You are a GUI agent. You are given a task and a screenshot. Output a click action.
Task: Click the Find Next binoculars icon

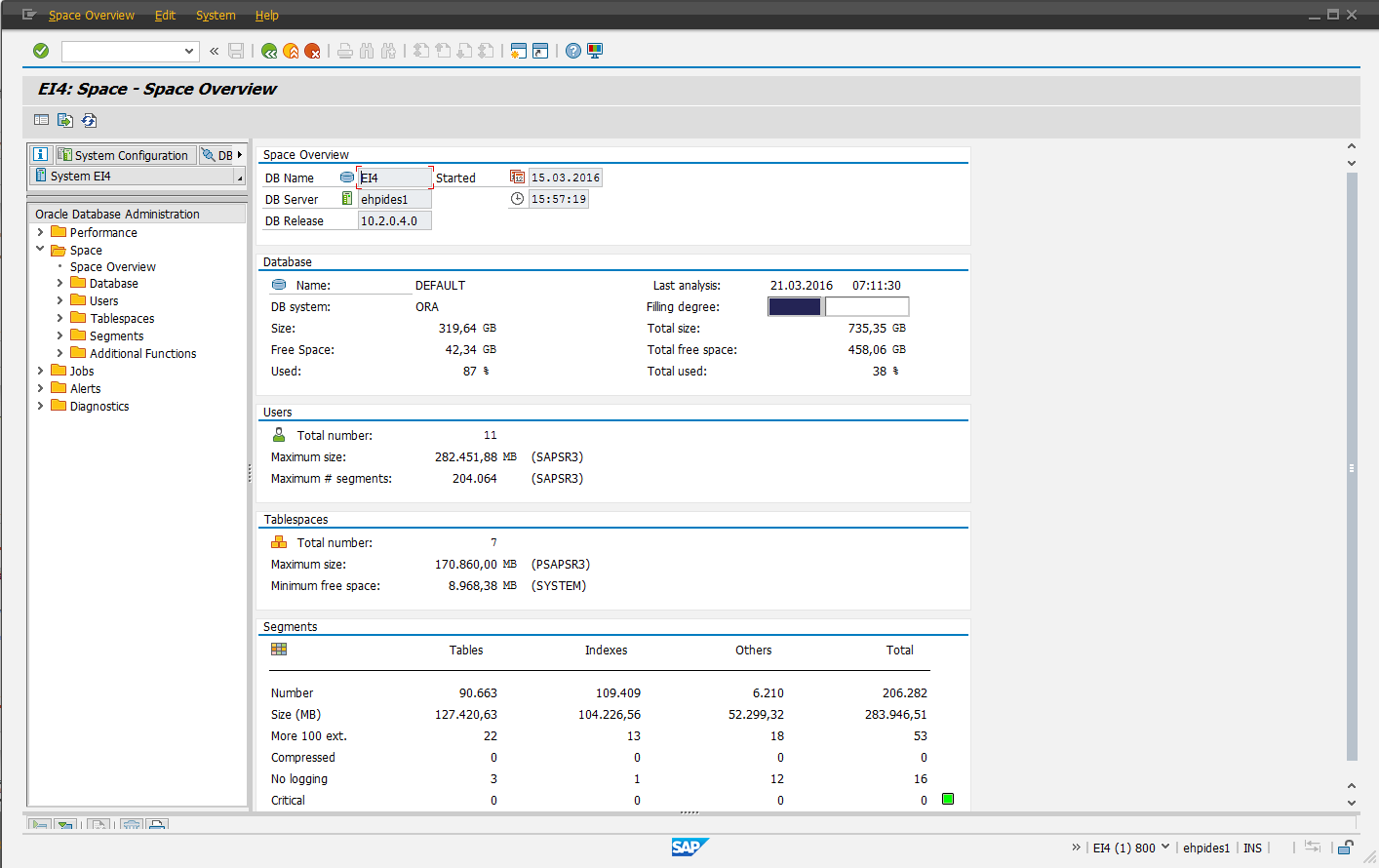[x=388, y=51]
